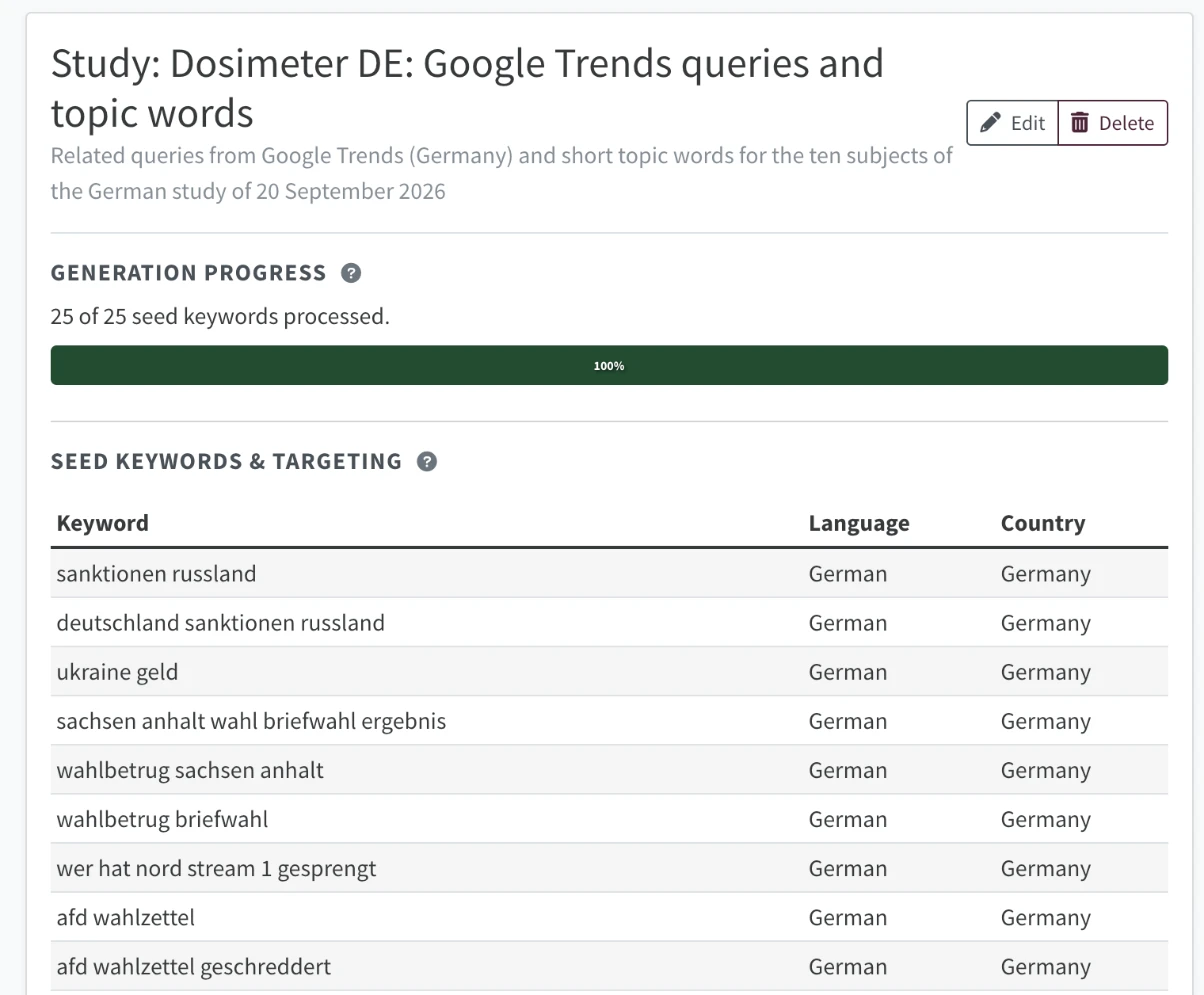Select keyword 'afd wahlzettel geschreddert'
This screenshot has width=1204, height=995.
[x=194, y=966]
